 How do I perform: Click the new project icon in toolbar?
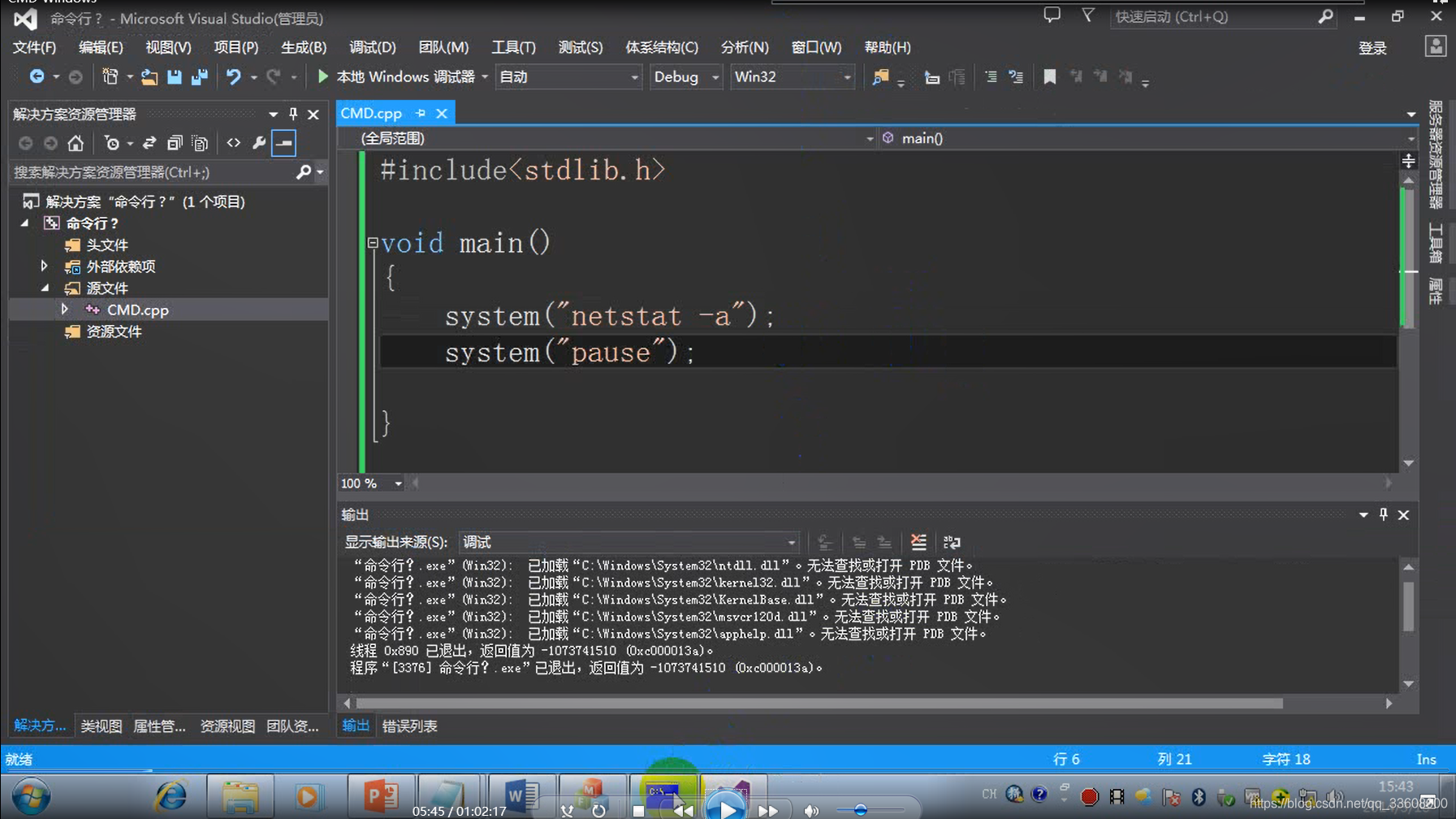coord(110,76)
